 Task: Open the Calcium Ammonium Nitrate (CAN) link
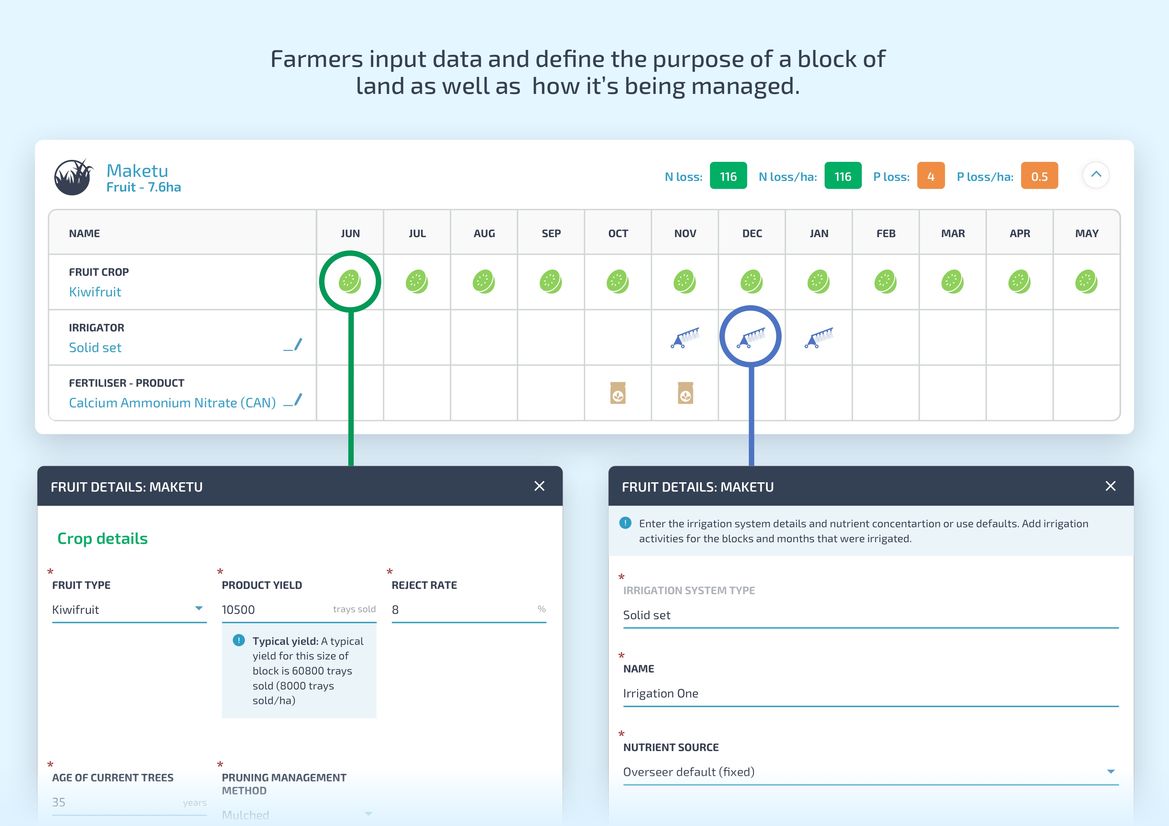click(172, 403)
